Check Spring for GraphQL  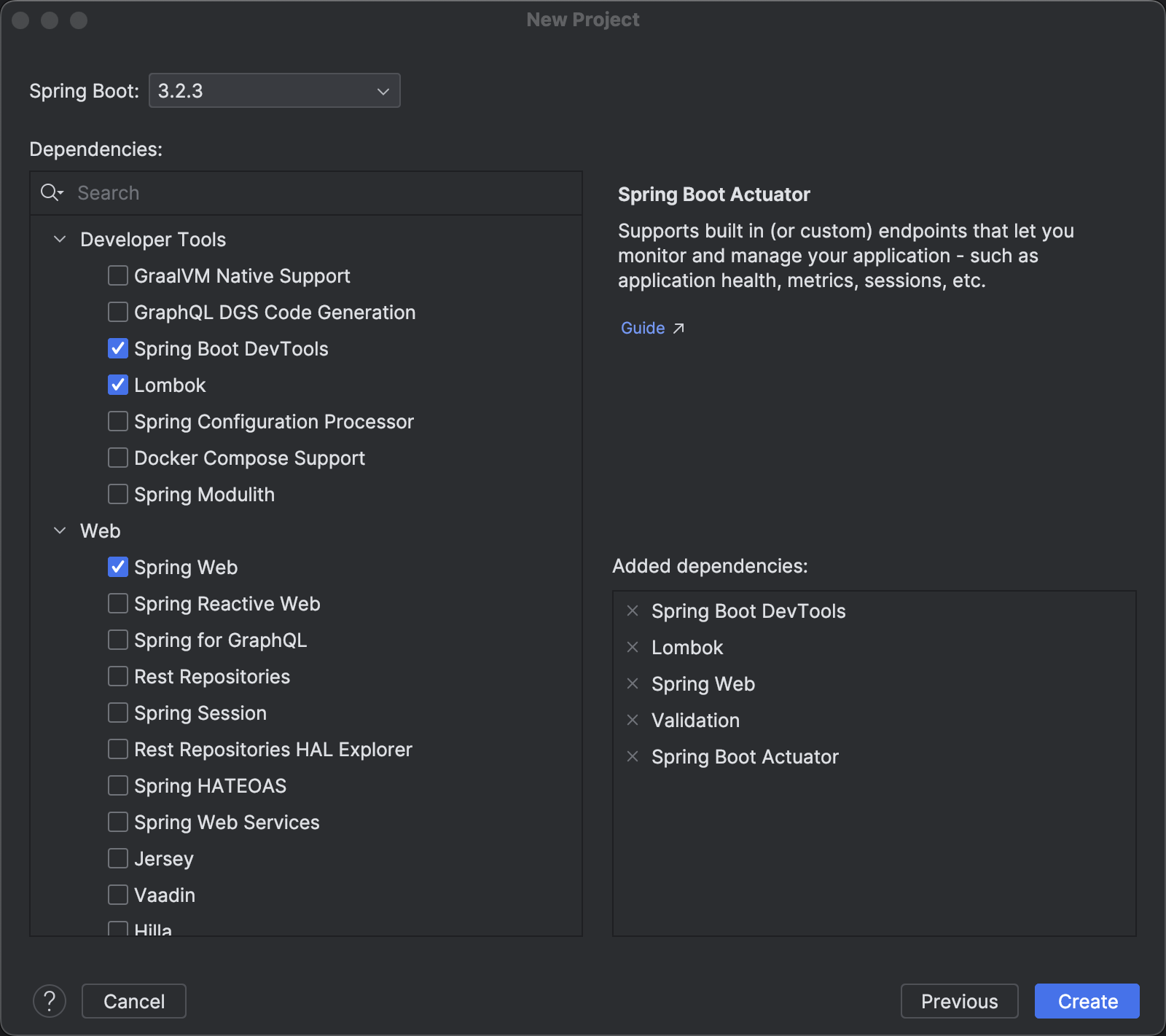[118, 640]
